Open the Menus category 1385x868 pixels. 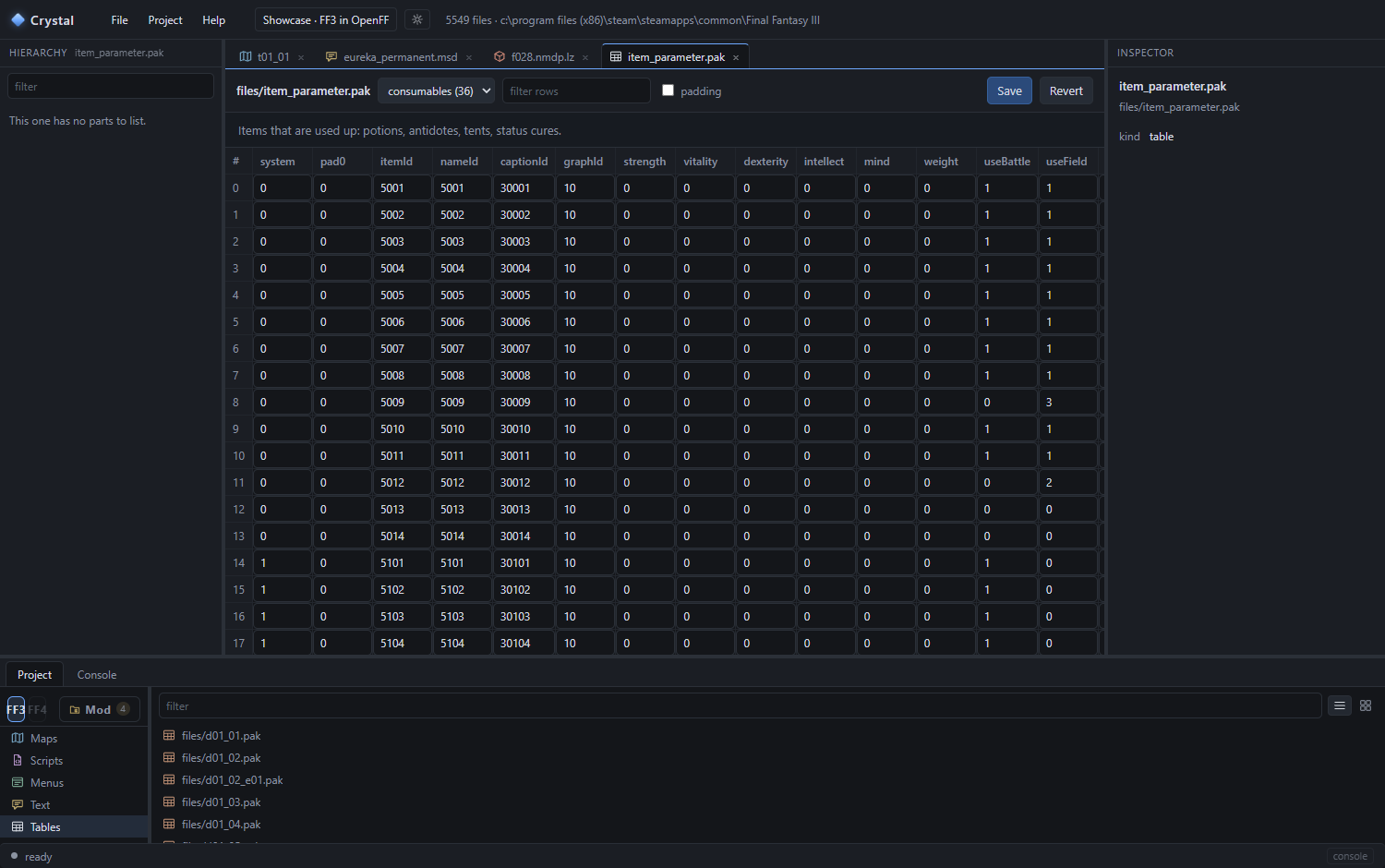tap(74, 783)
